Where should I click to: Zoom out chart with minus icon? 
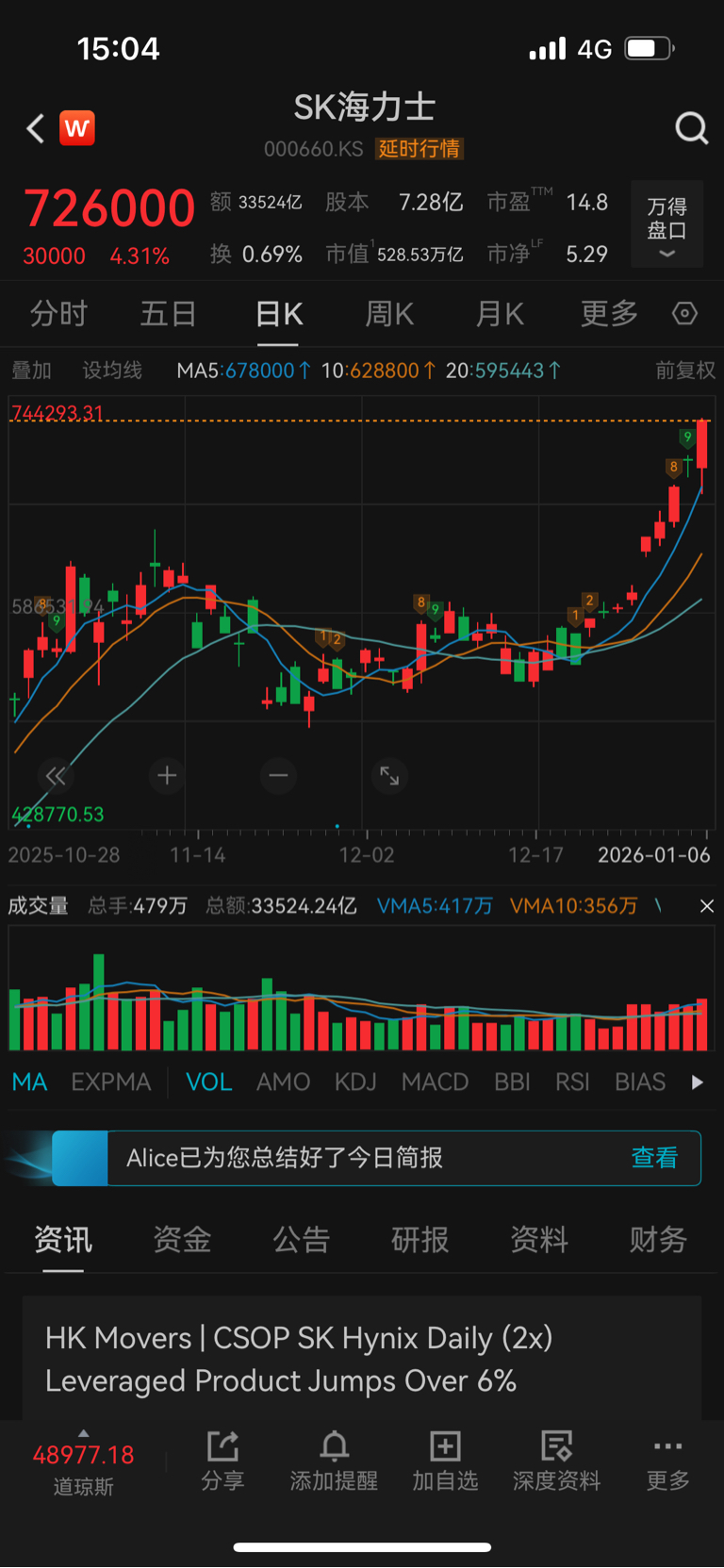click(x=278, y=776)
